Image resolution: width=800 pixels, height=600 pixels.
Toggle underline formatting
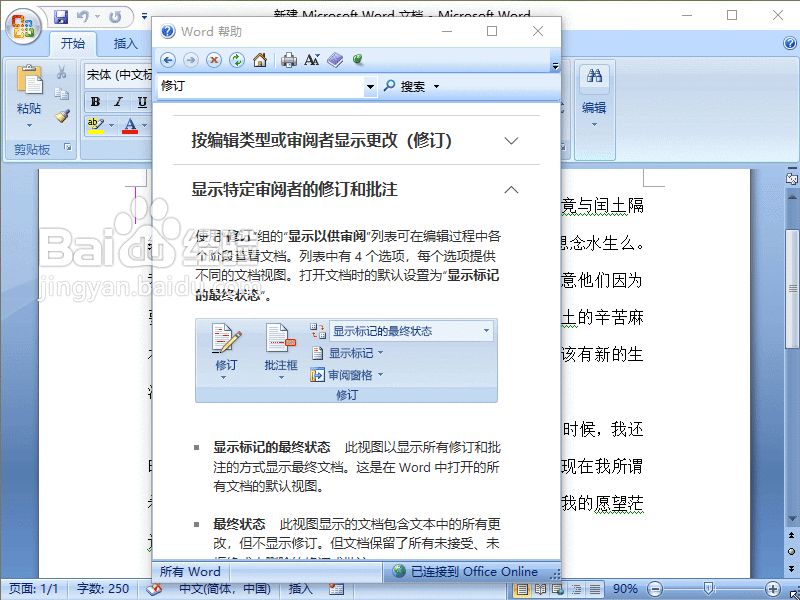143,101
